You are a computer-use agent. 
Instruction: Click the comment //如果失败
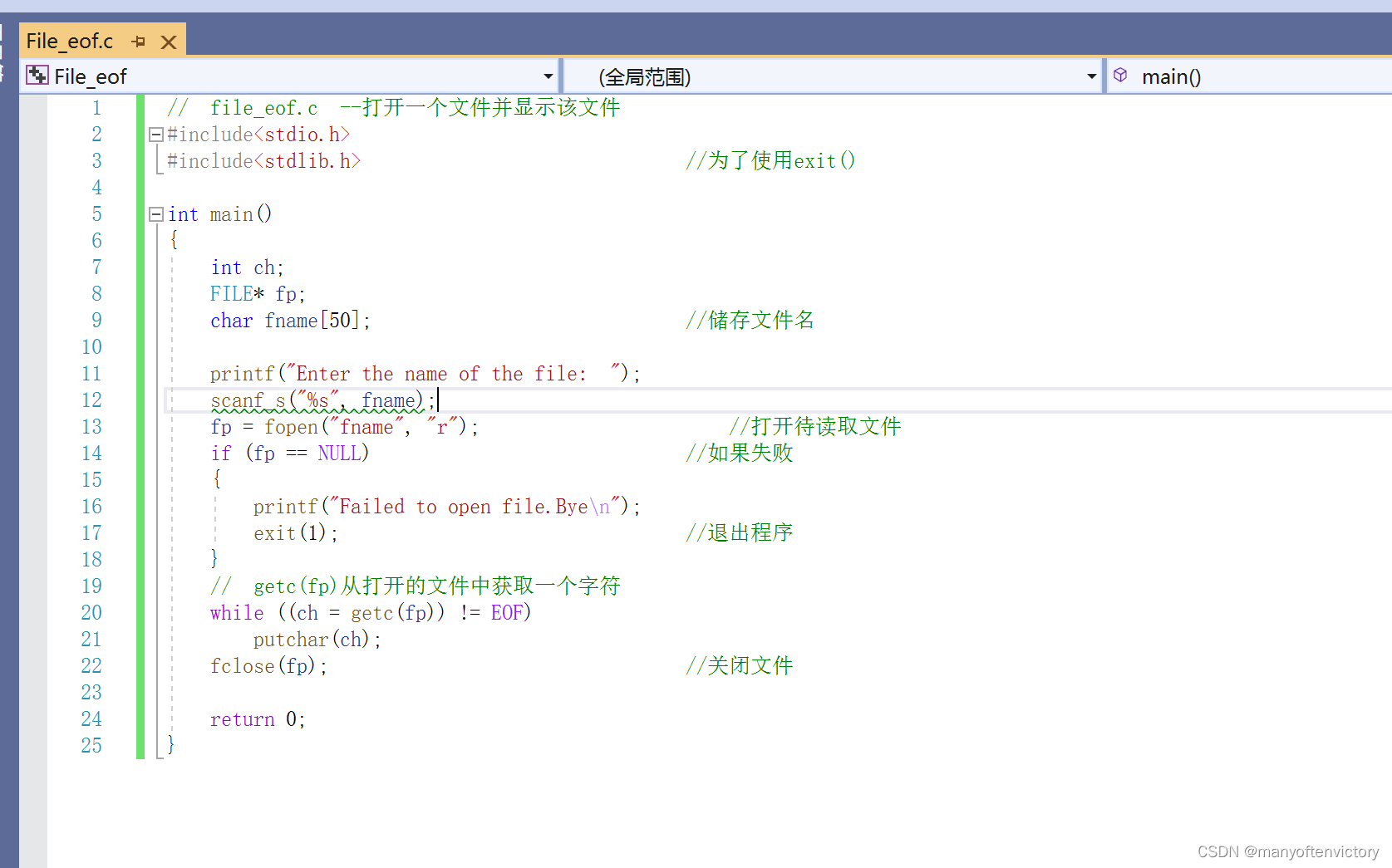pyautogui.click(x=740, y=454)
